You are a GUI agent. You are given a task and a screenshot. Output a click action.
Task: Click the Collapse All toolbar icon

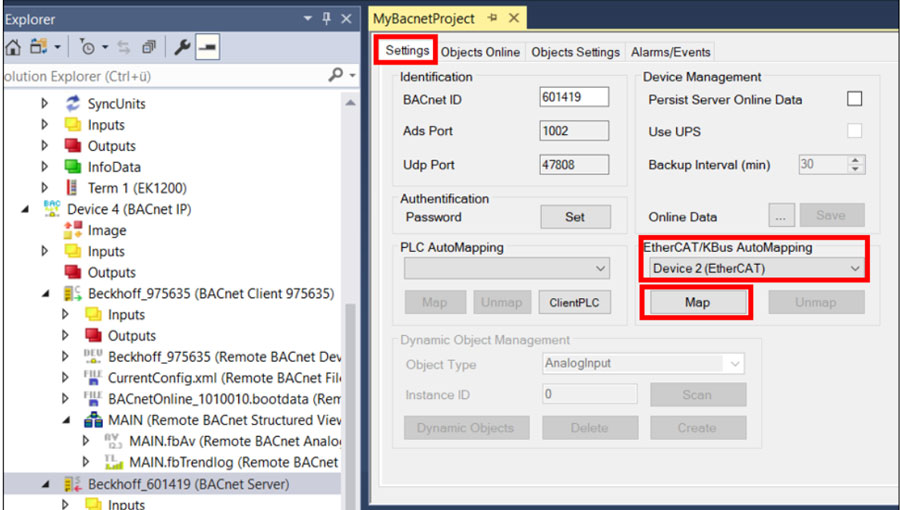pos(149,47)
